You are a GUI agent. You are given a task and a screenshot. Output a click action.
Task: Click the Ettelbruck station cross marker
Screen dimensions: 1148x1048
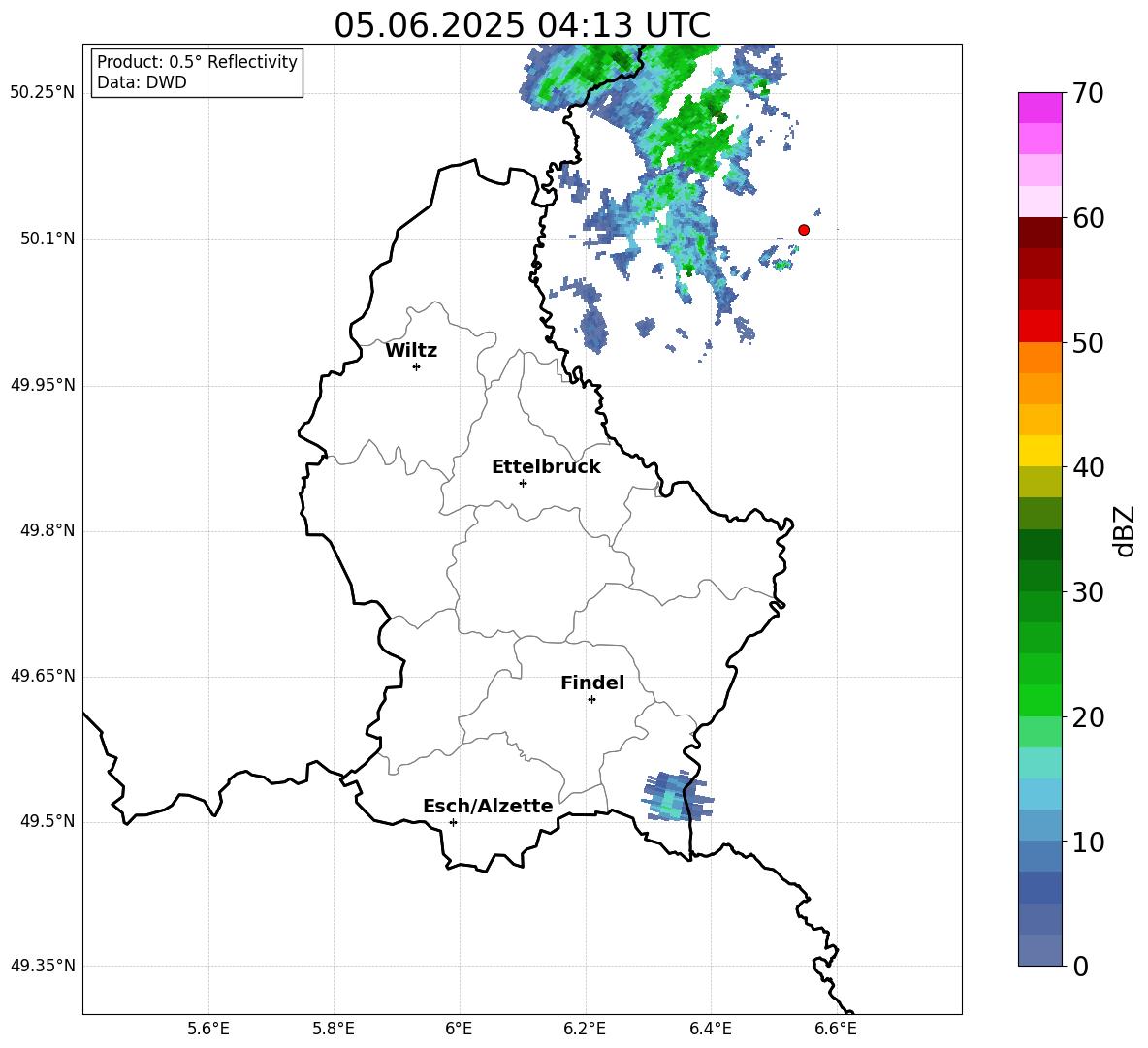coord(523,483)
